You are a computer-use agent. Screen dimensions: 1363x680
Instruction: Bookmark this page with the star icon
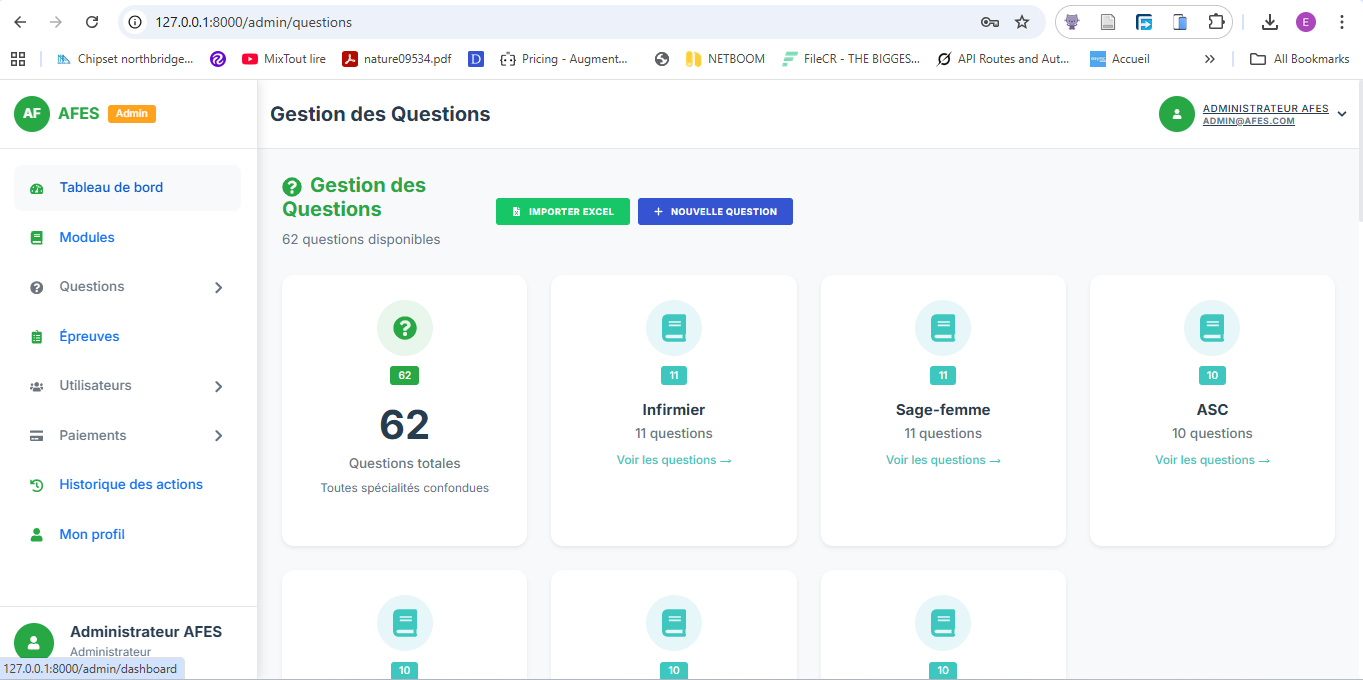[x=1022, y=22]
